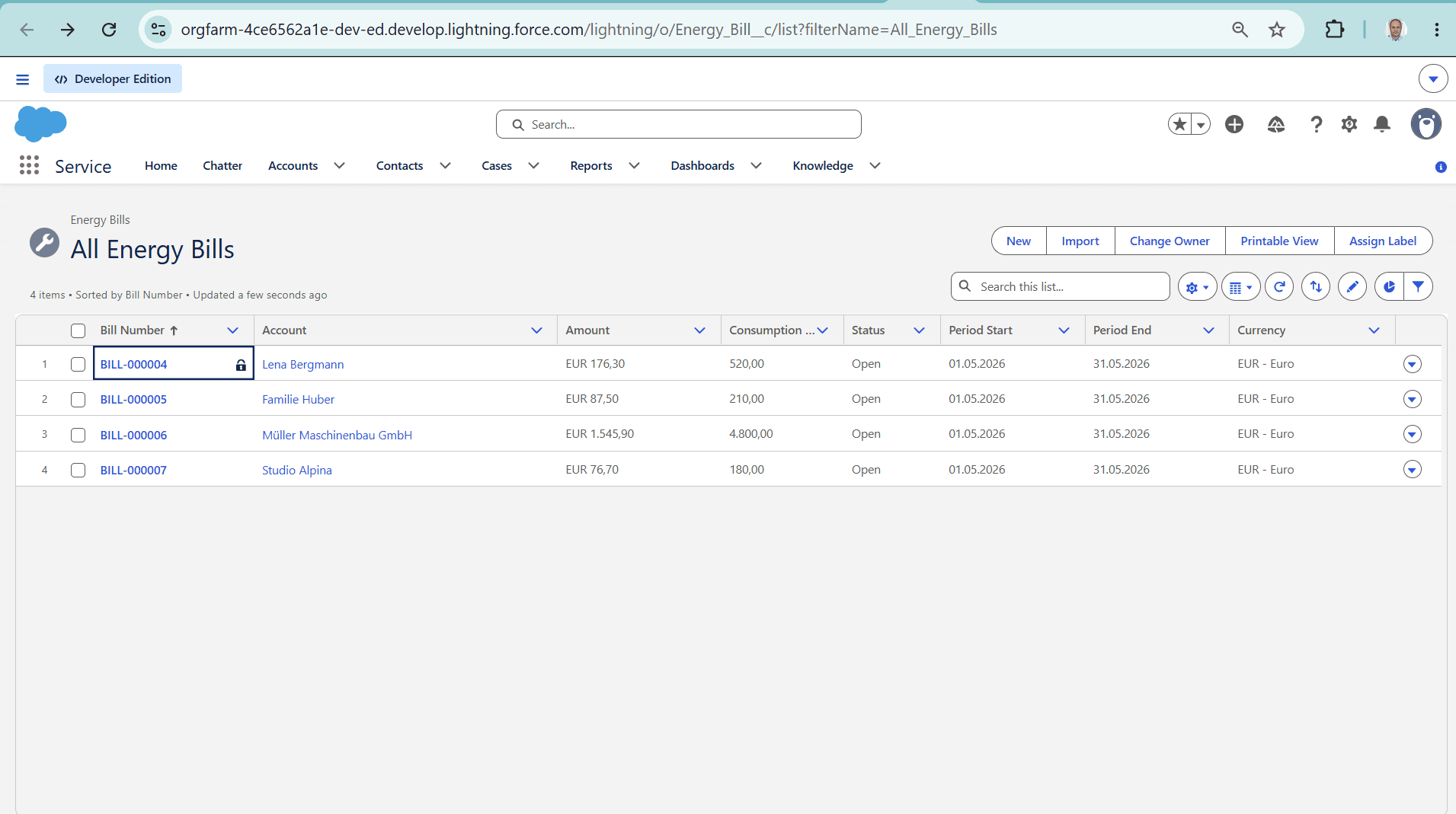Click Search this list field
The image size is (1456, 814).
tap(1060, 287)
